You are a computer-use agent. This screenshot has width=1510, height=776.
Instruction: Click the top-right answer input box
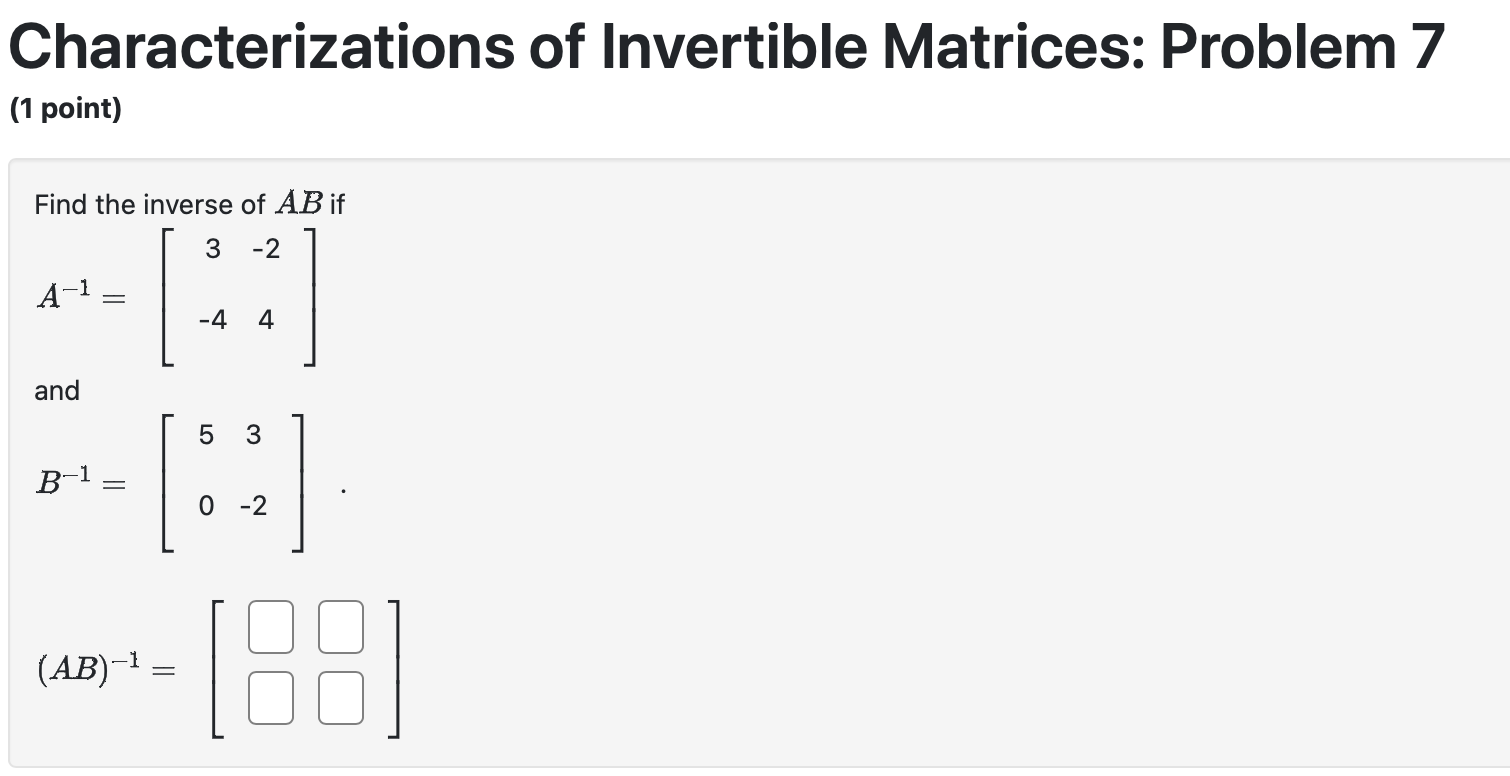(x=341, y=627)
